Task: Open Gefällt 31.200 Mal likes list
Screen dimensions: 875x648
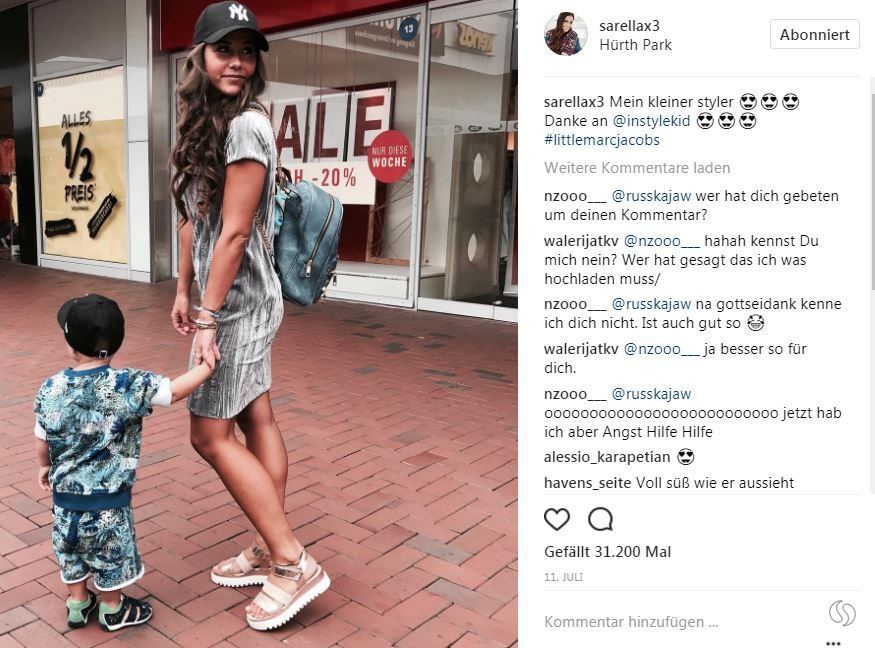Action: (x=607, y=552)
